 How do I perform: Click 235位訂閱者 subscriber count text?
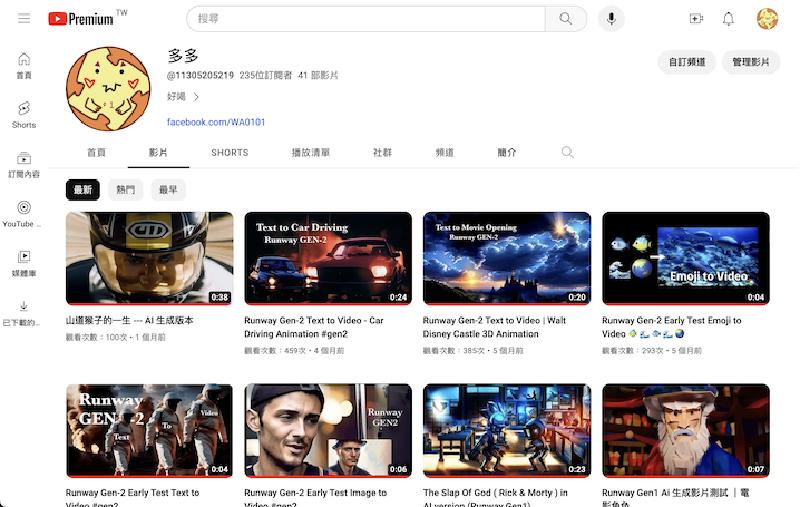coord(266,75)
